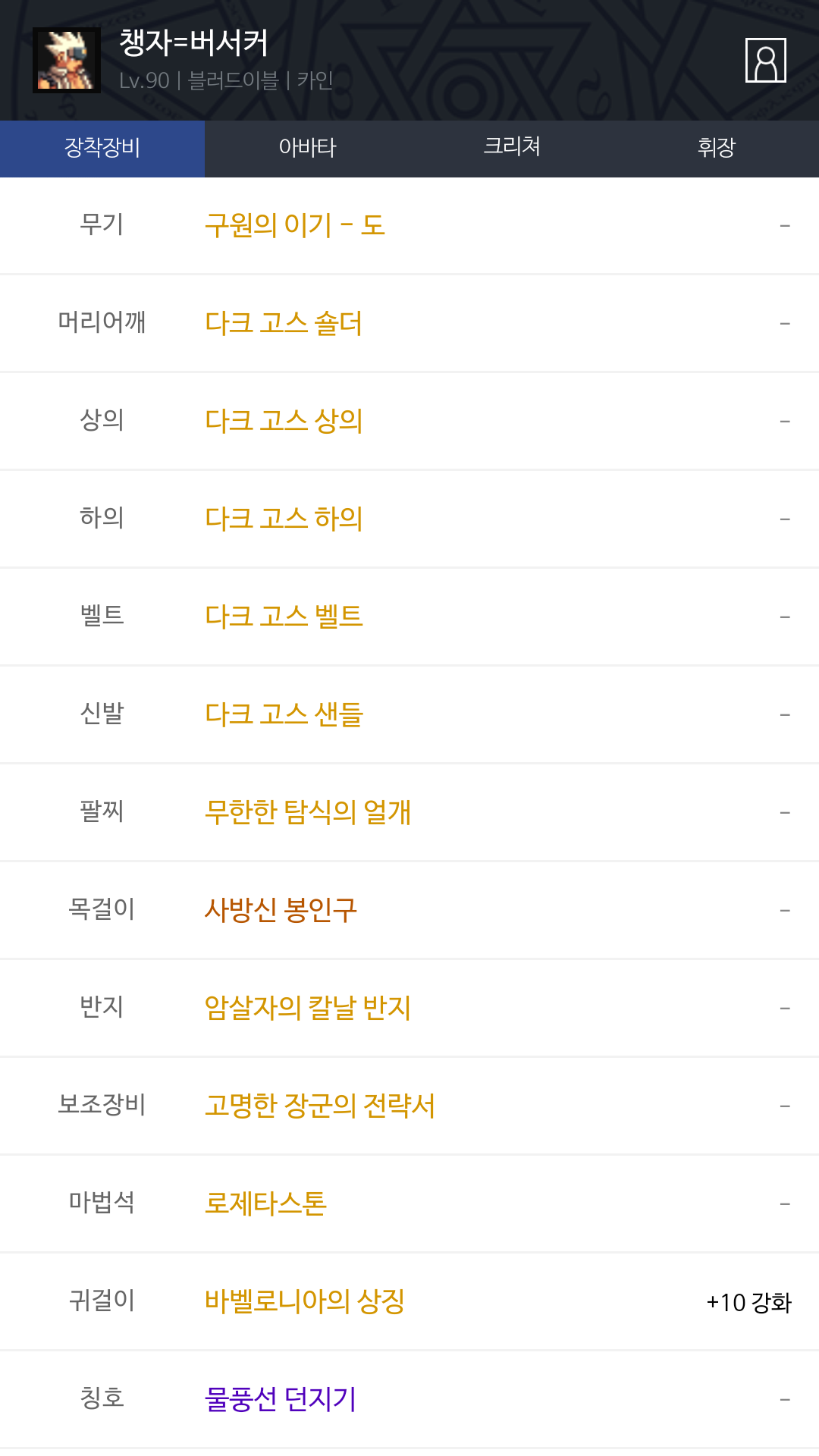Open 고명한 장군의 전략서 sub-equipment
819x1456 pixels.
320,1106
